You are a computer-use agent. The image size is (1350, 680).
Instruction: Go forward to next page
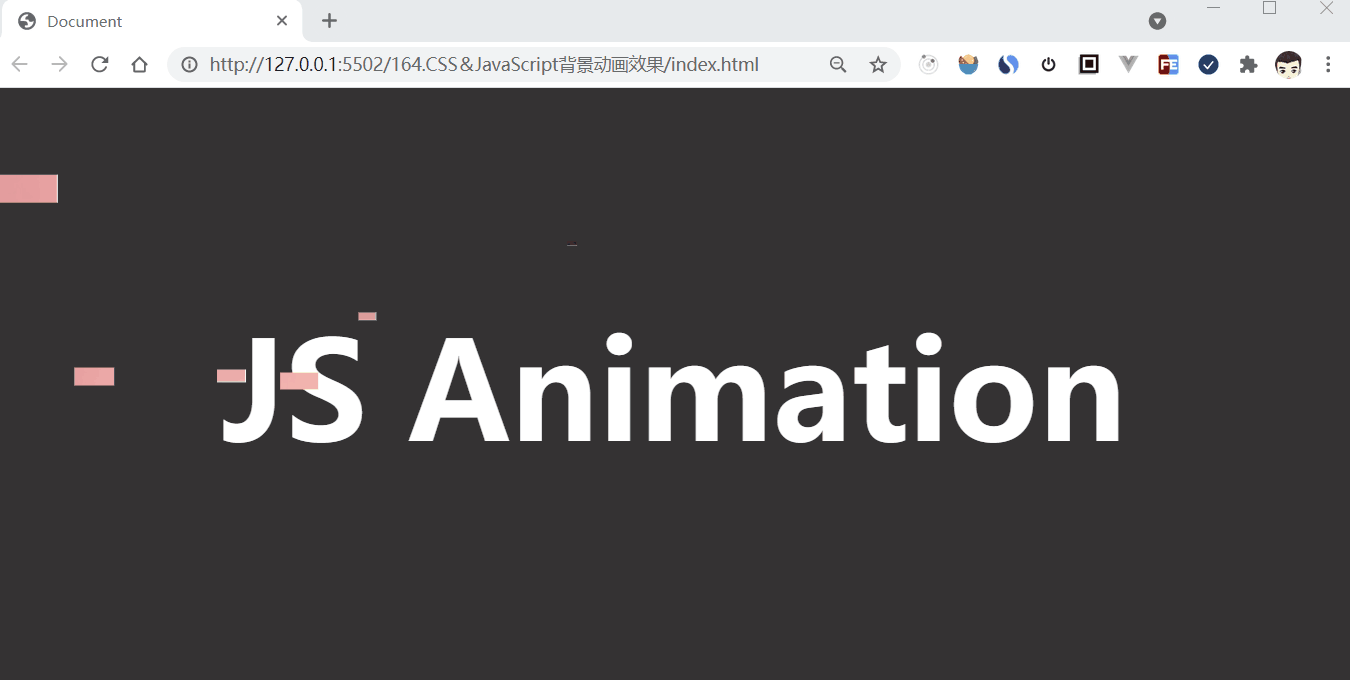[60, 65]
